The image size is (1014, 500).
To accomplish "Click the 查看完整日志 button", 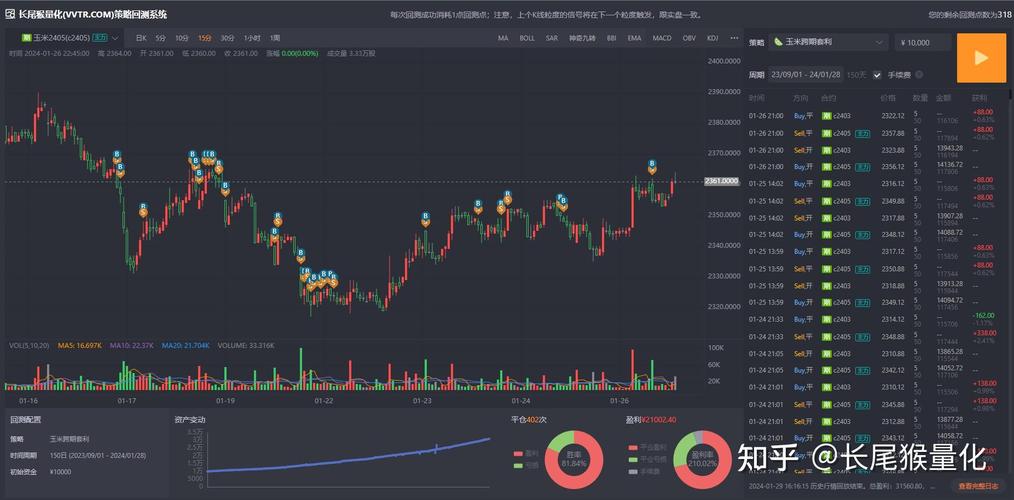I will coord(977,487).
